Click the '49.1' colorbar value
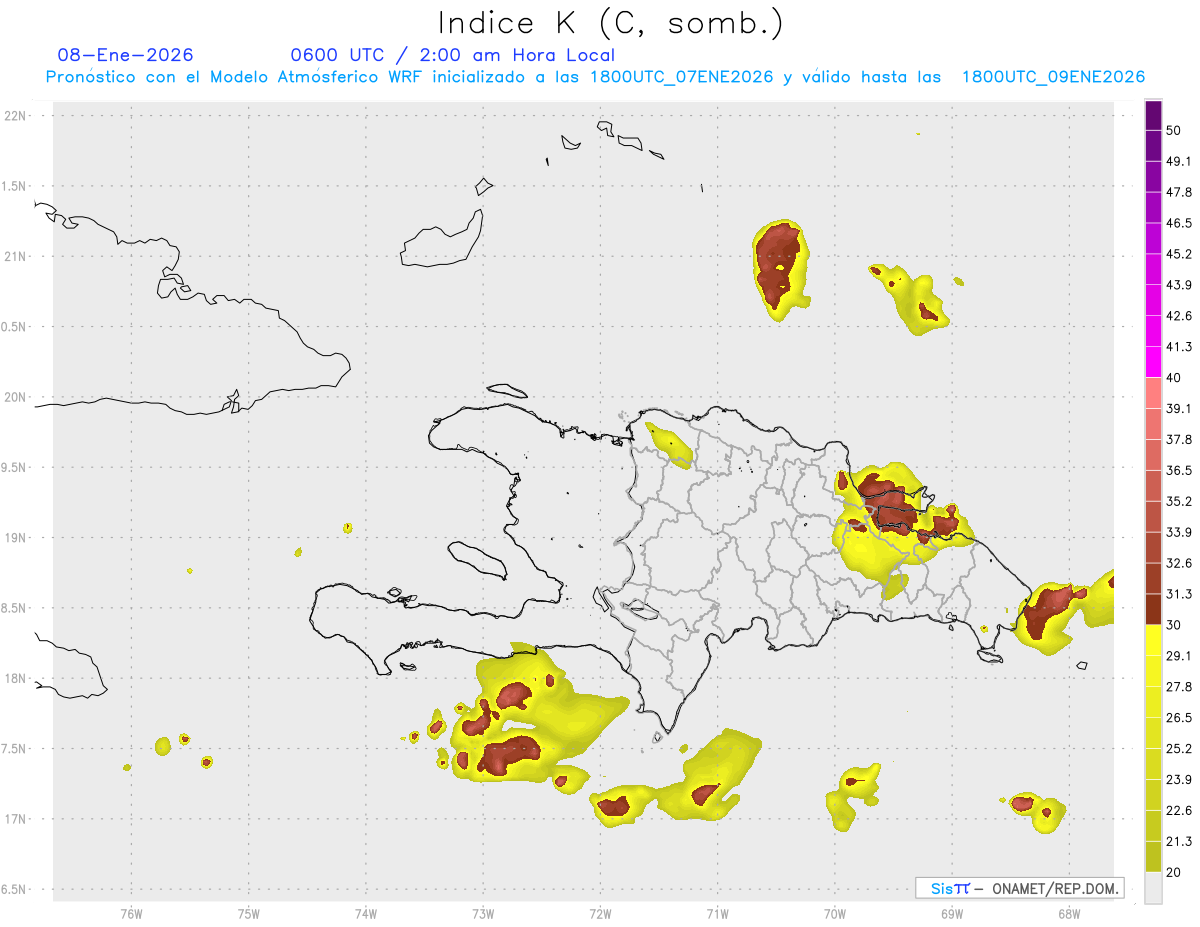The width and height of the screenshot is (1200, 927). 1179,162
